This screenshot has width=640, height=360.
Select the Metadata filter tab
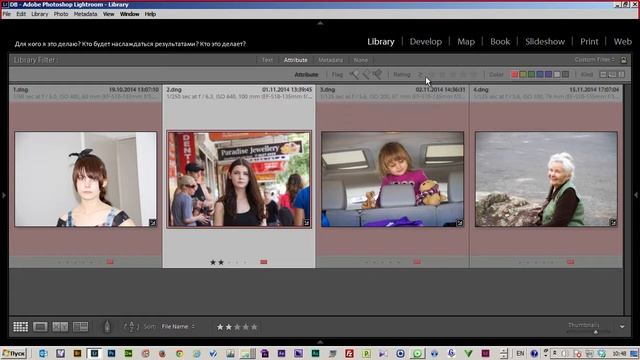tap(331, 60)
